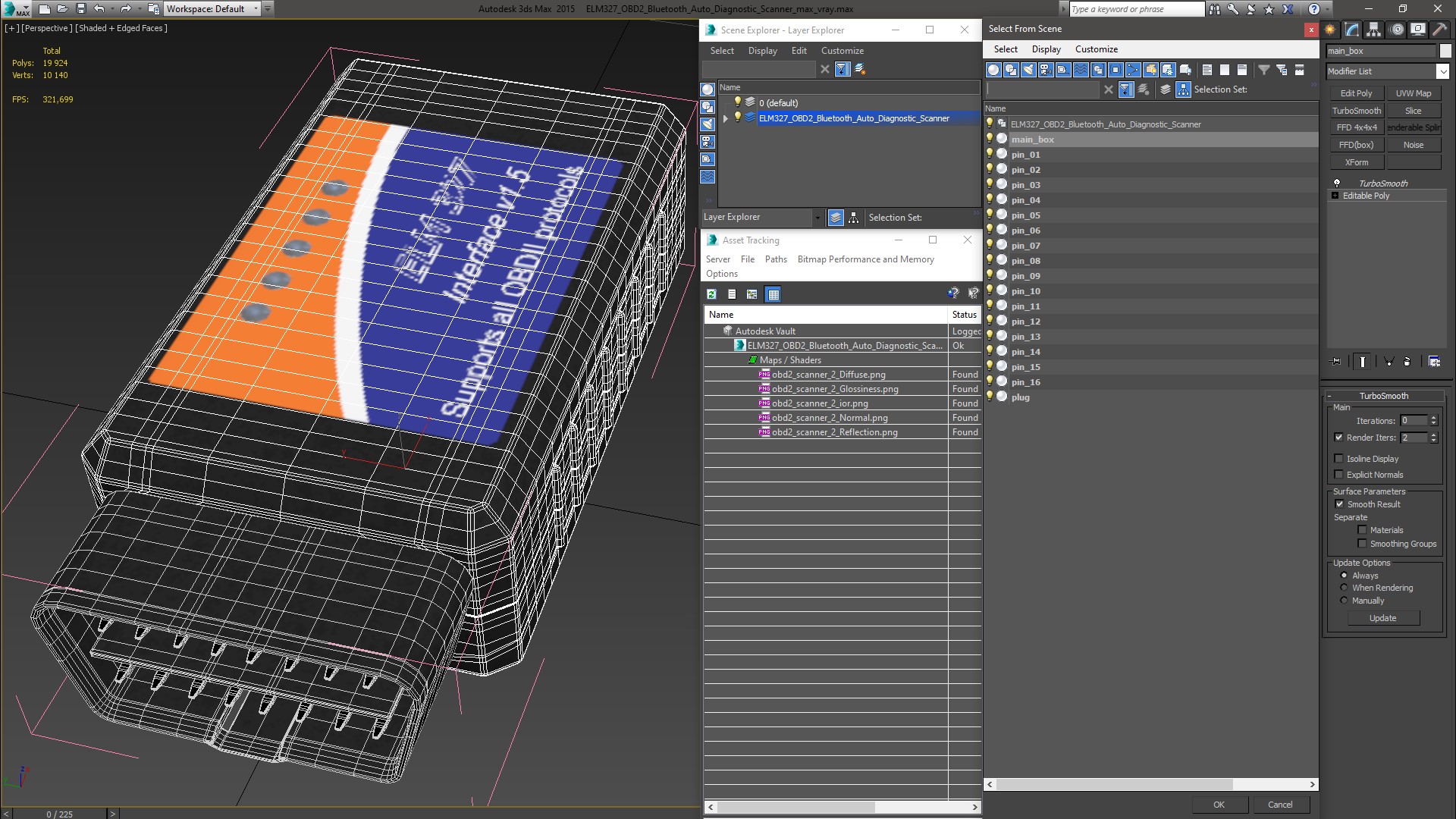
Task: Open the Hierarchy command panel tab
Action: tap(1374, 30)
